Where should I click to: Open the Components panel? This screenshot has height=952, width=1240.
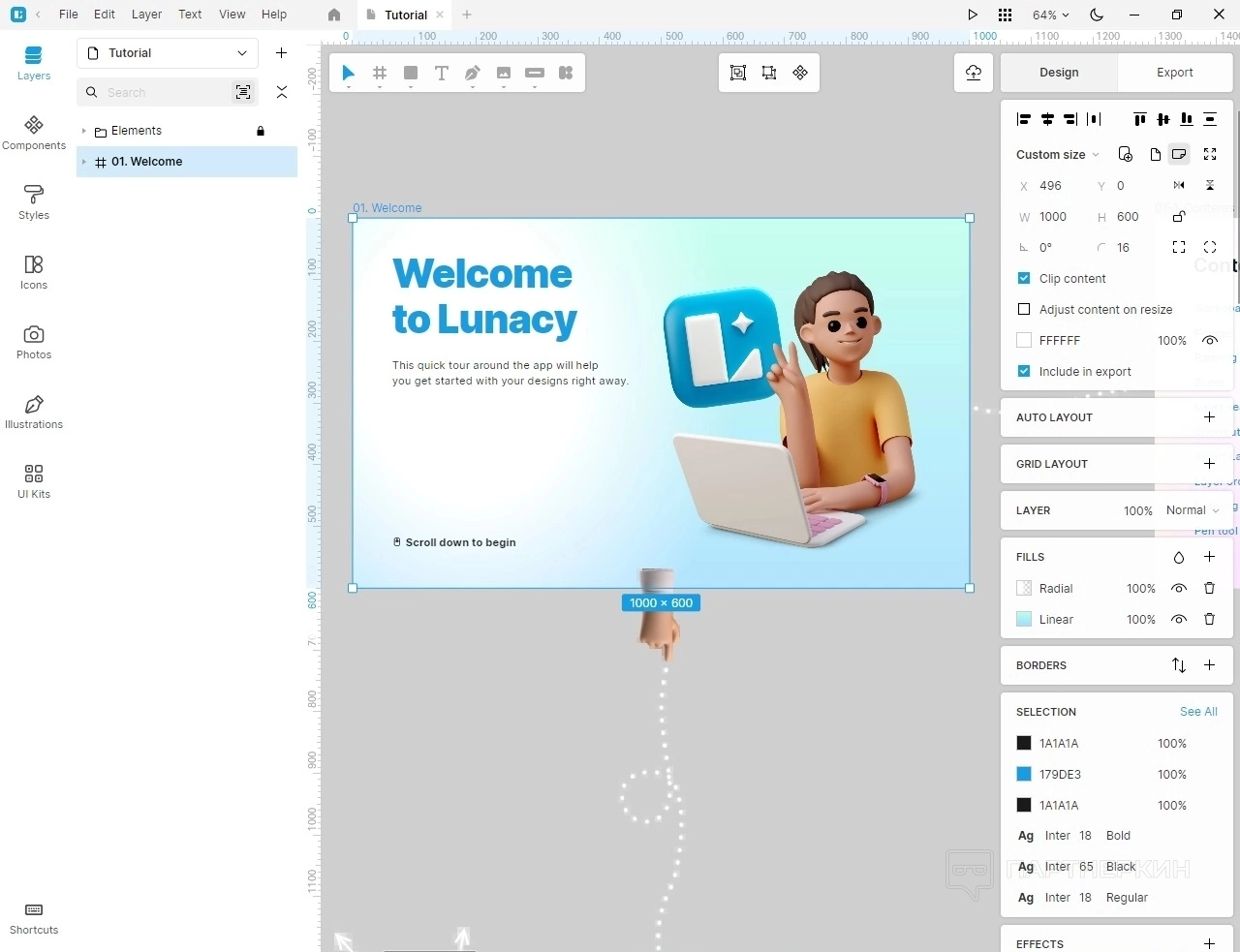tap(34, 133)
